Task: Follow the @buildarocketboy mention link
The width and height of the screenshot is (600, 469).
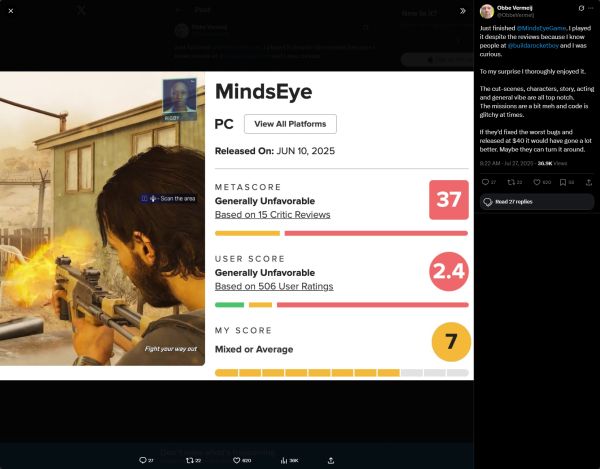Action: (x=533, y=46)
